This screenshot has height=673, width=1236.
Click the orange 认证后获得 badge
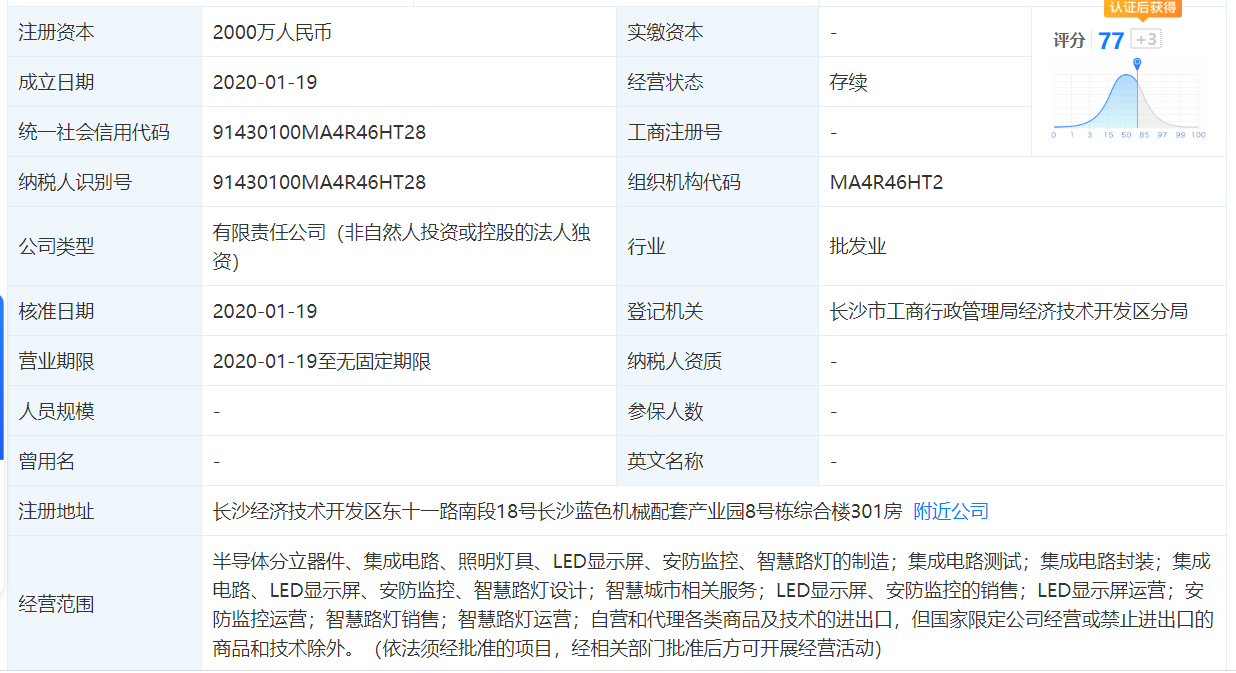click(x=1143, y=9)
